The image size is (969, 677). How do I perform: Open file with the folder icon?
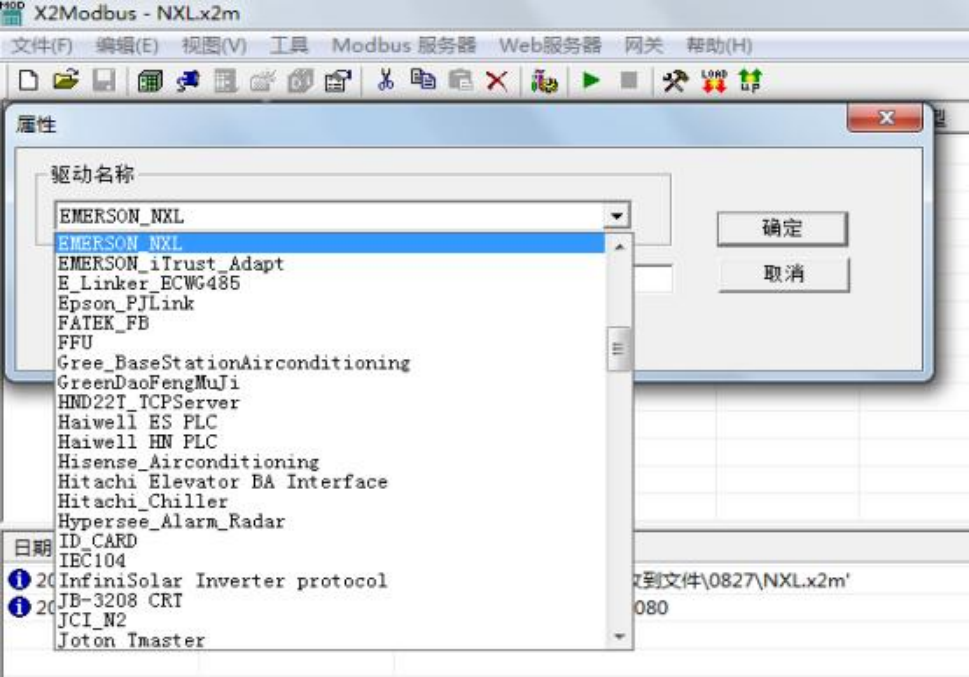pyautogui.click(x=66, y=80)
